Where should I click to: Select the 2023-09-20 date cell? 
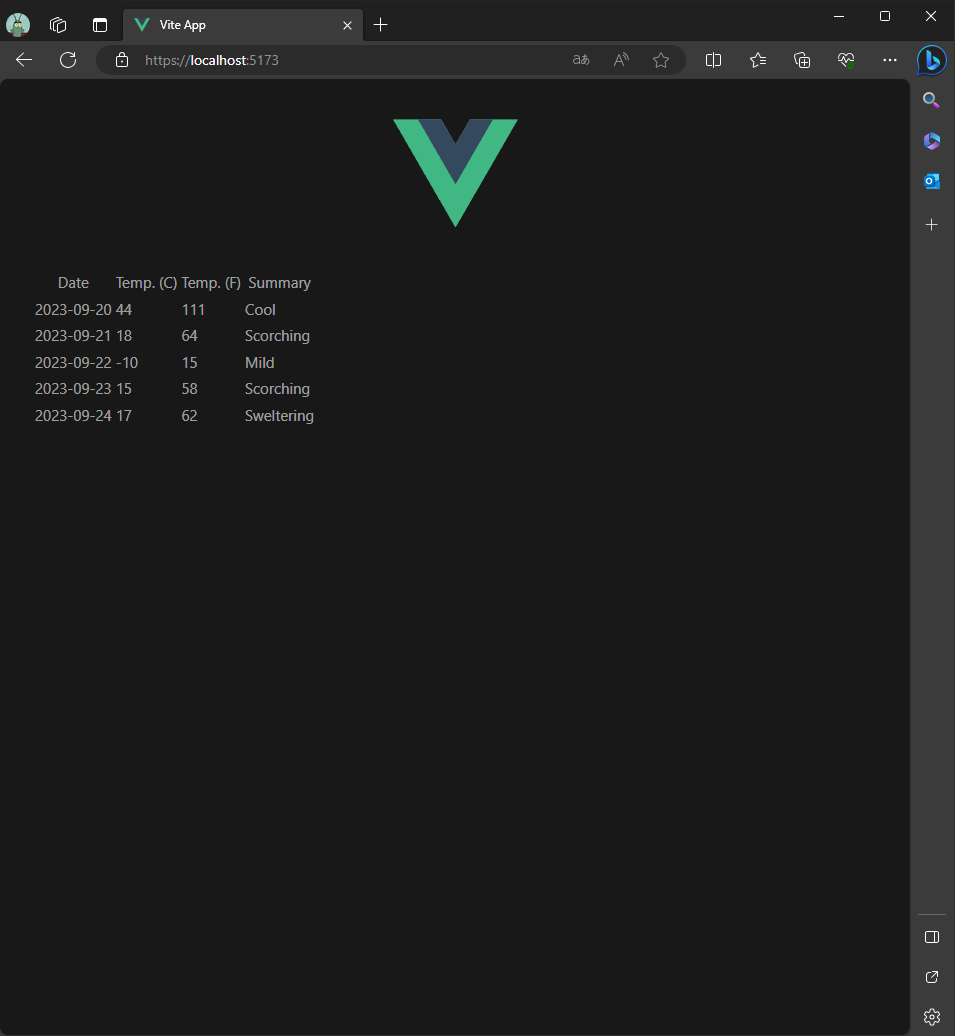click(73, 310)
